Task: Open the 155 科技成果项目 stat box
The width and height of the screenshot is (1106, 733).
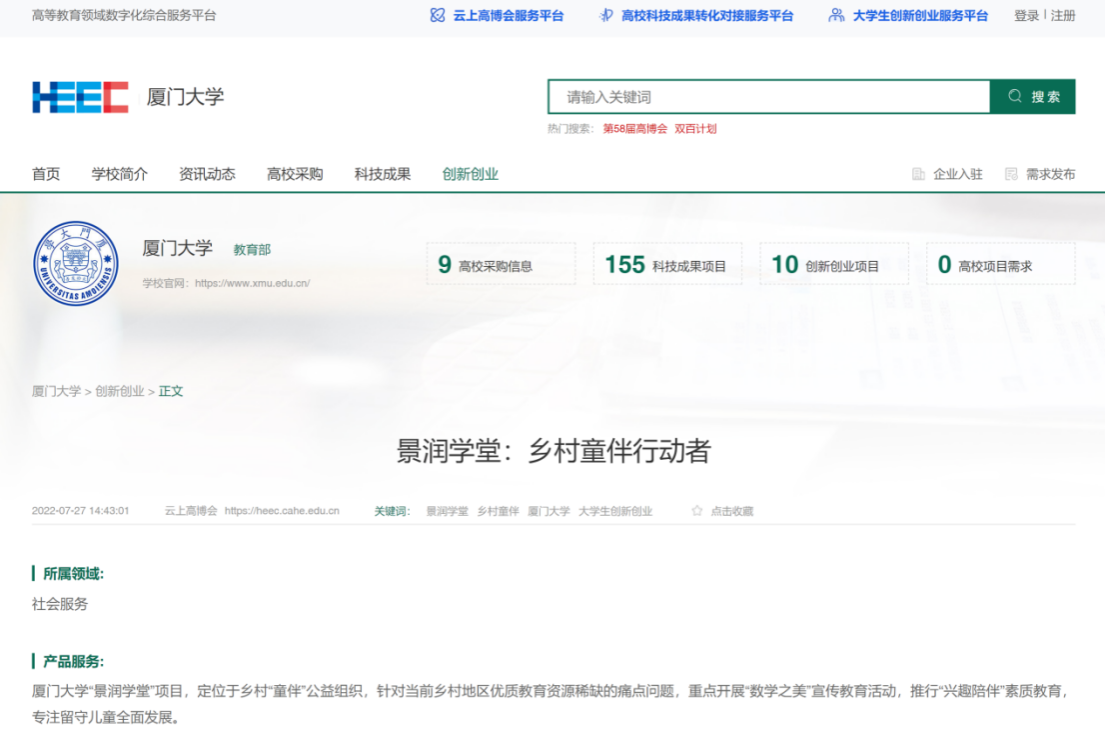Action: pyautogui.click(x=667, y=264)
